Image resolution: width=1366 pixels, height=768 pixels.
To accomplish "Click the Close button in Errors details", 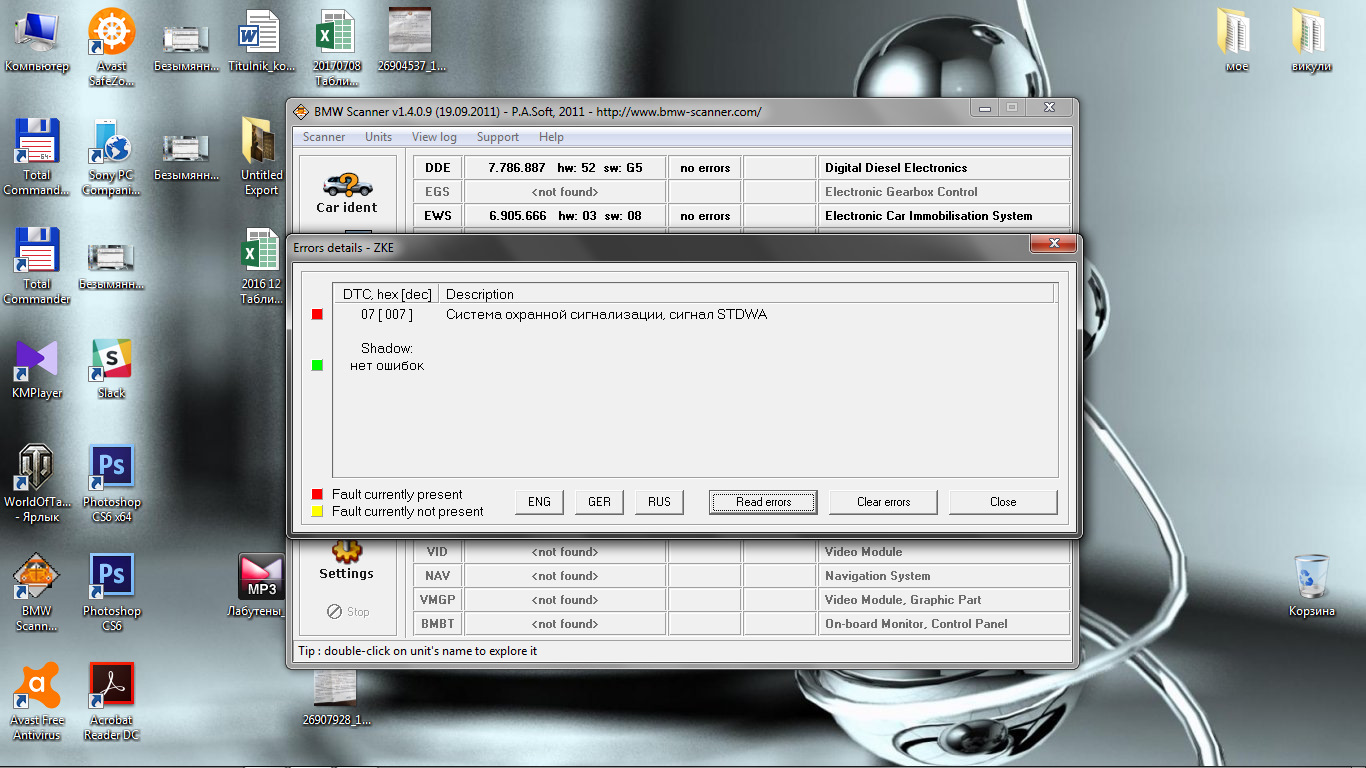I will coord(1003,502).
